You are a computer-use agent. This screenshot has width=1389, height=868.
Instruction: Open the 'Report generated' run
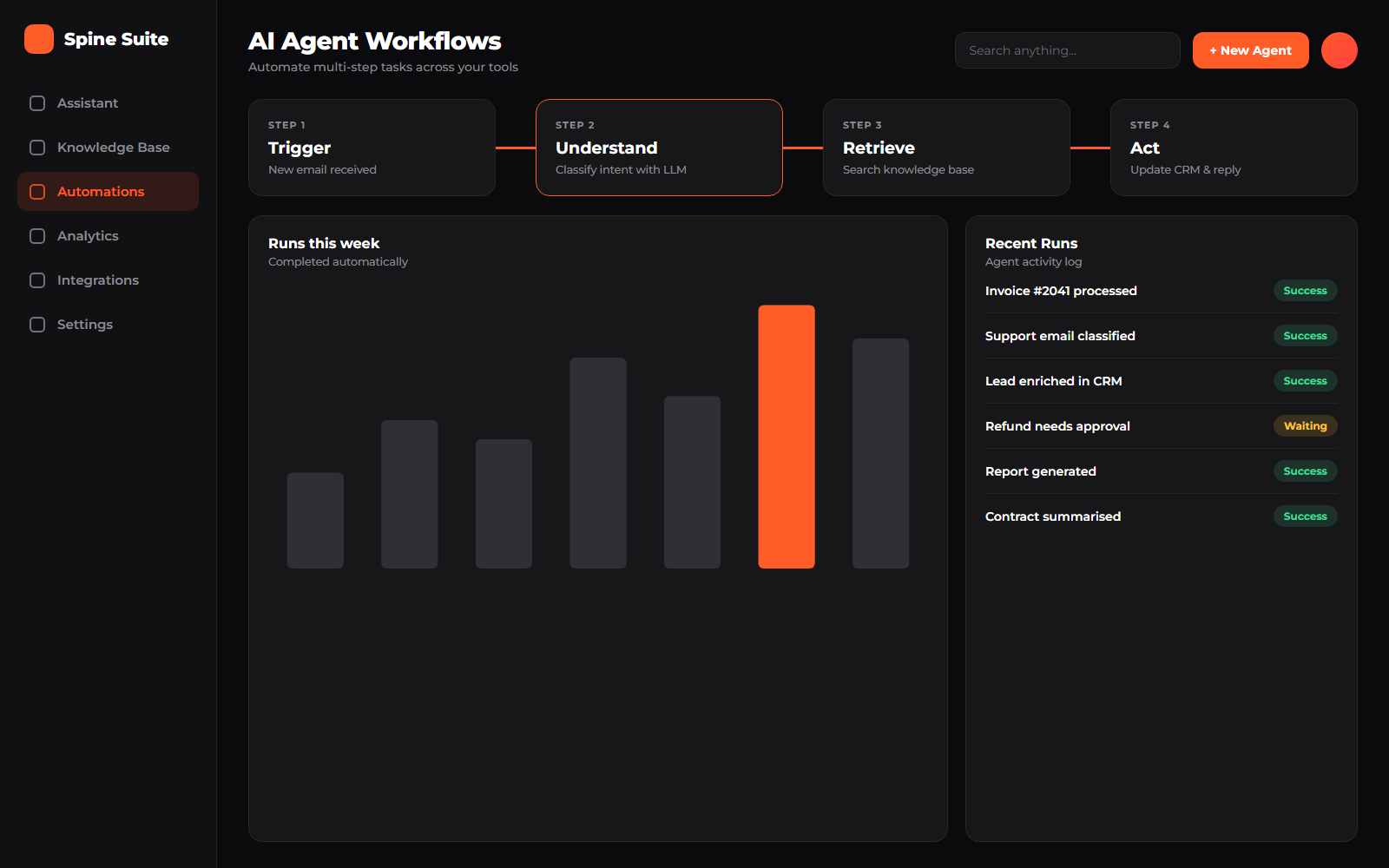tap(1161, 471)
